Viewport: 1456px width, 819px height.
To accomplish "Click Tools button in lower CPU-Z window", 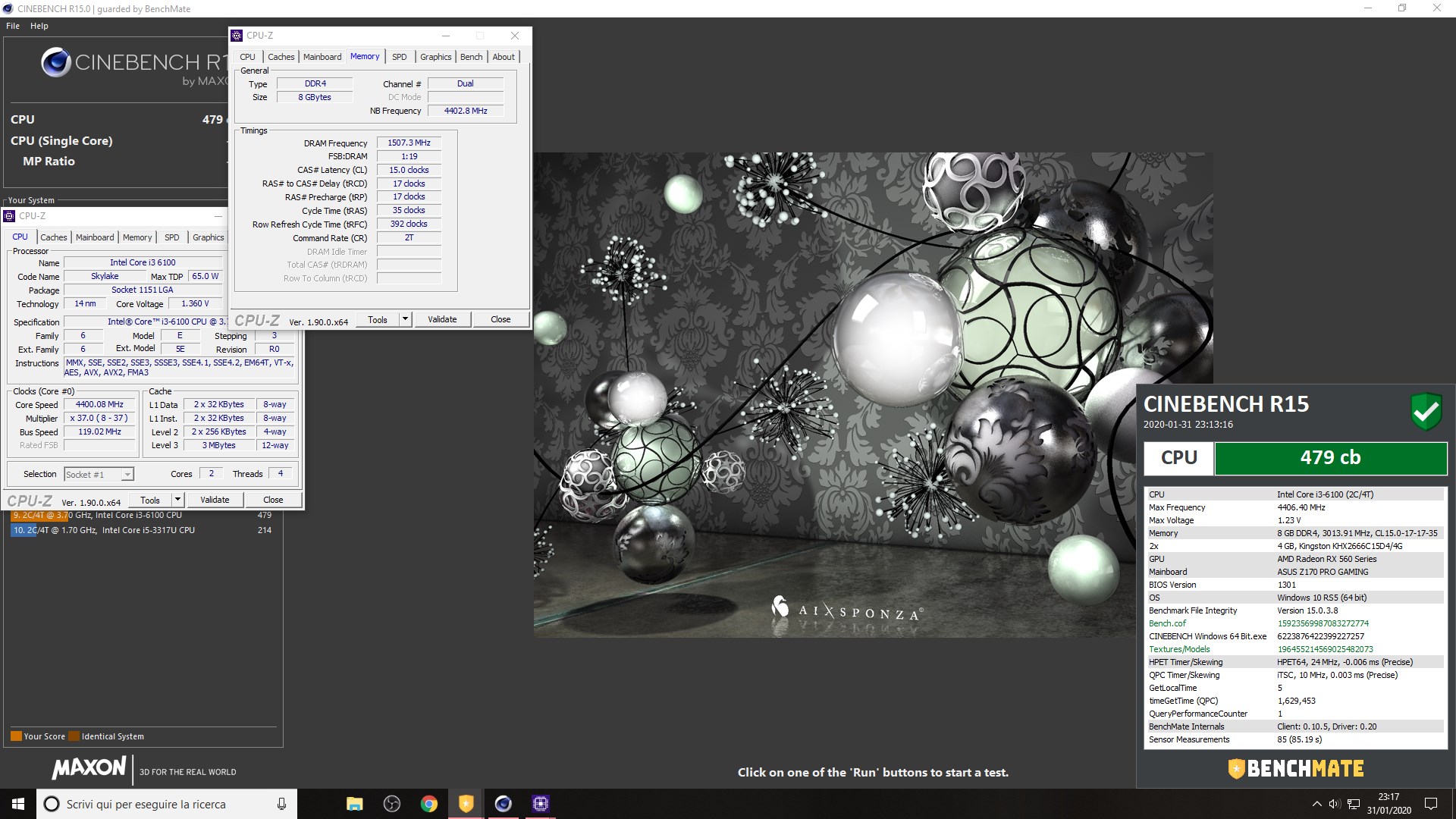I will (x=150, y=500).
